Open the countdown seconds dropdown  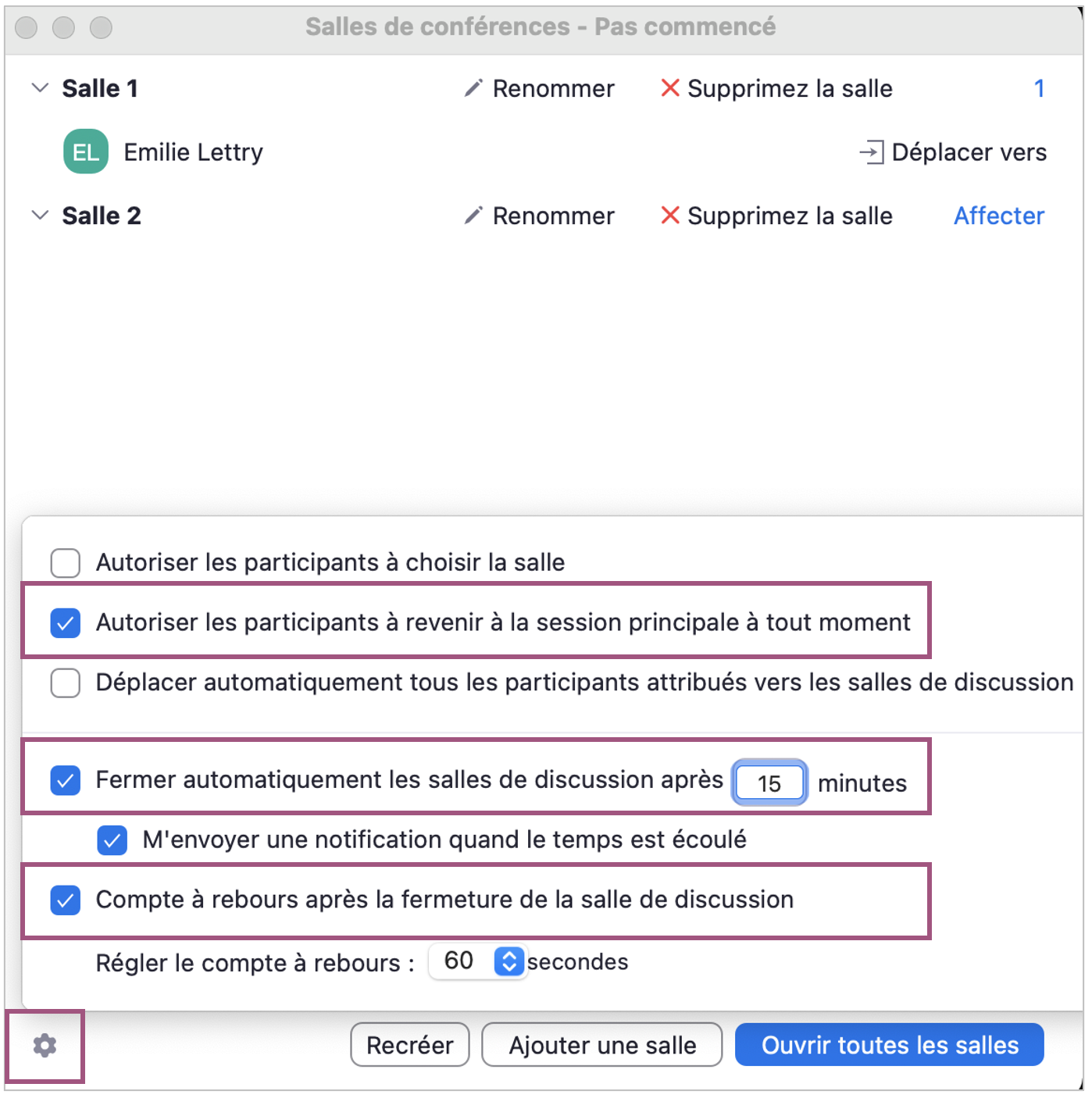click(509, 961)
